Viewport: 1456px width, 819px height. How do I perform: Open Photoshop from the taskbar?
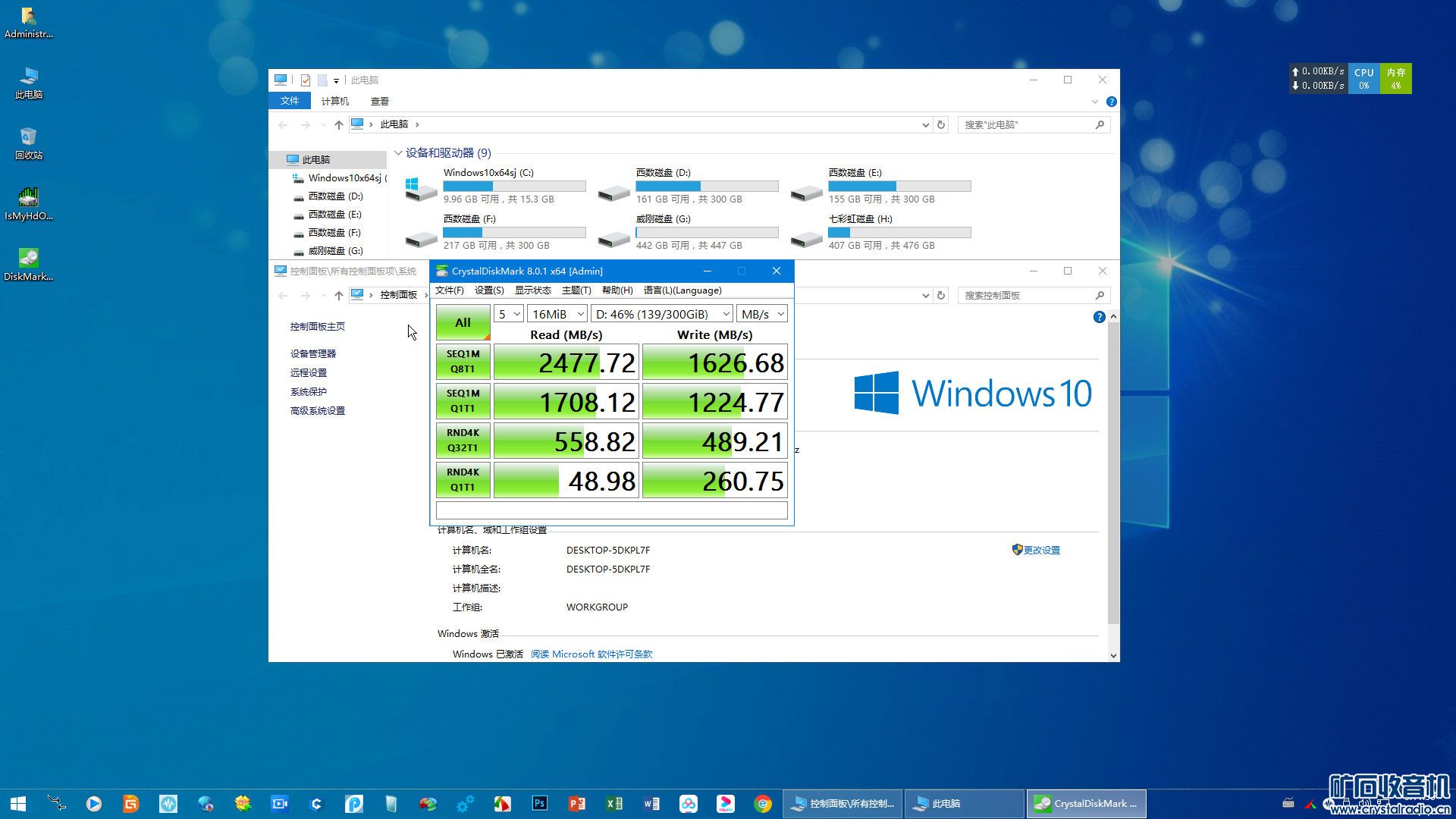click(540, 804)
